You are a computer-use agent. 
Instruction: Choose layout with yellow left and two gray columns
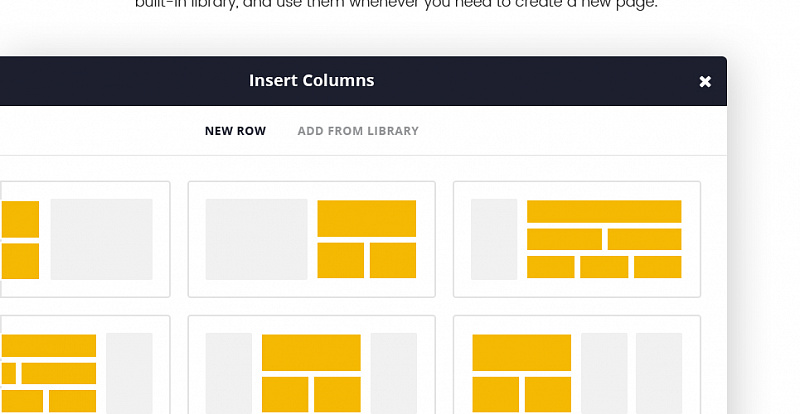[577, 364]
